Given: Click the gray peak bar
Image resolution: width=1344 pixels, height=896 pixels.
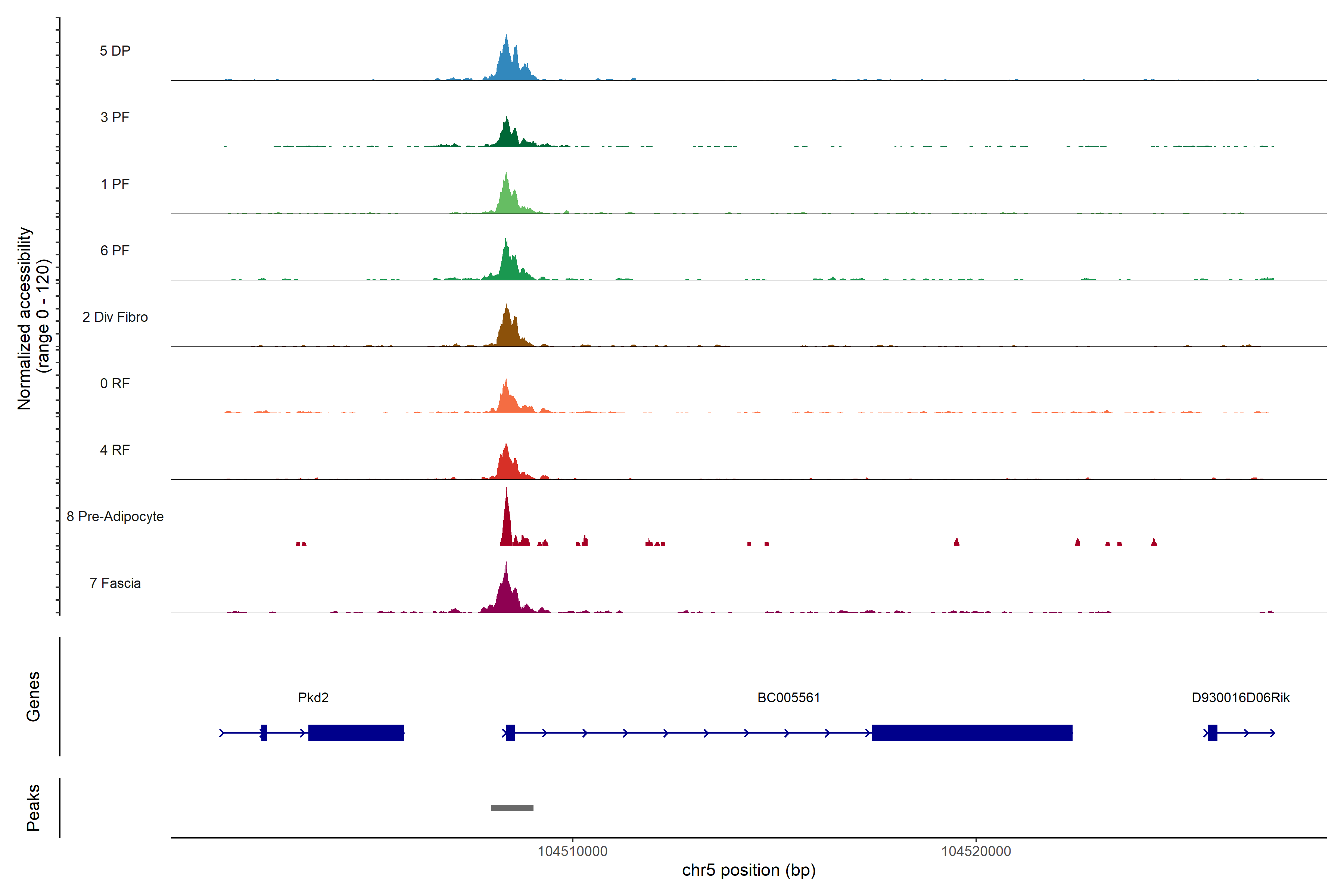Looking at the screenshot, I should (x=512, y=808).
